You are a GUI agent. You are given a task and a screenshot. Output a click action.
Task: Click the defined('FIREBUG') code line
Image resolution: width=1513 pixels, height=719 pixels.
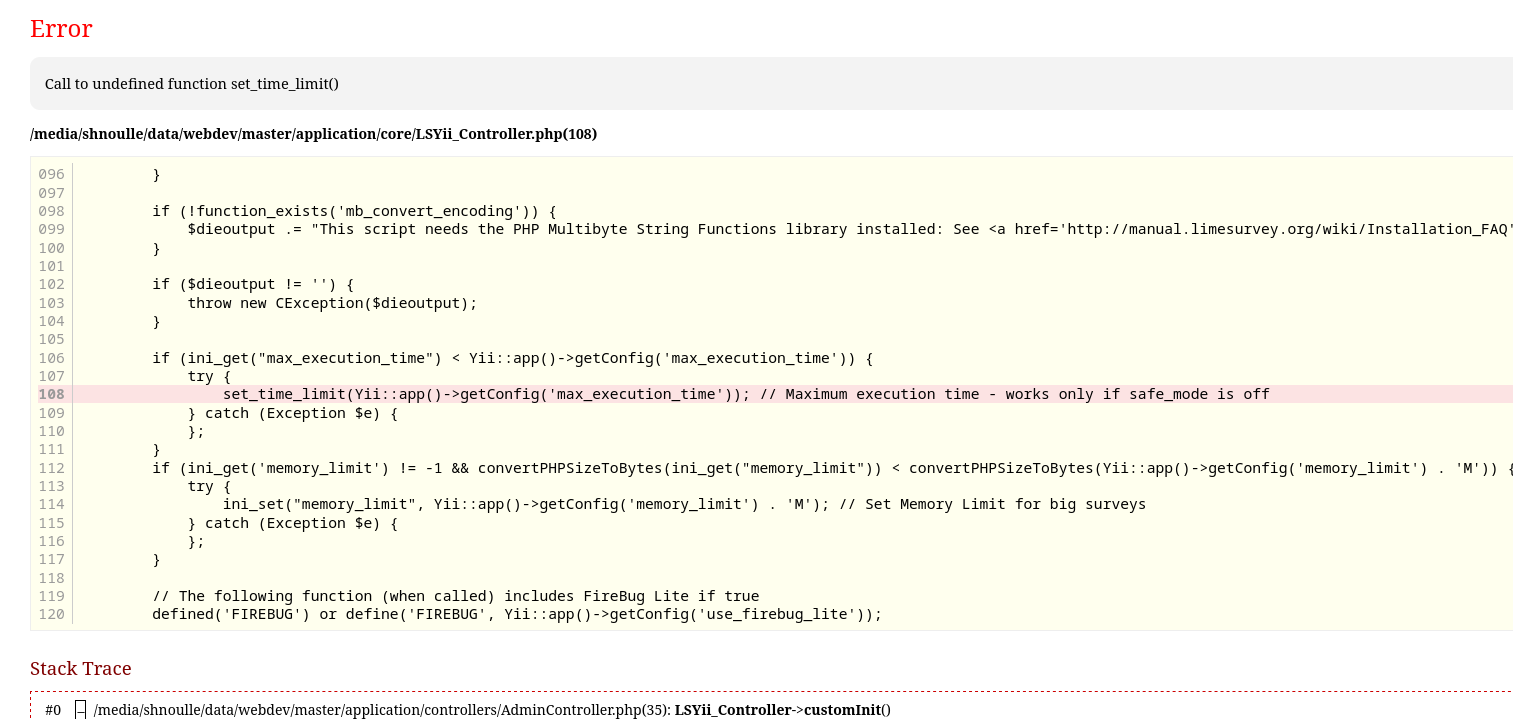pos(516,614)
